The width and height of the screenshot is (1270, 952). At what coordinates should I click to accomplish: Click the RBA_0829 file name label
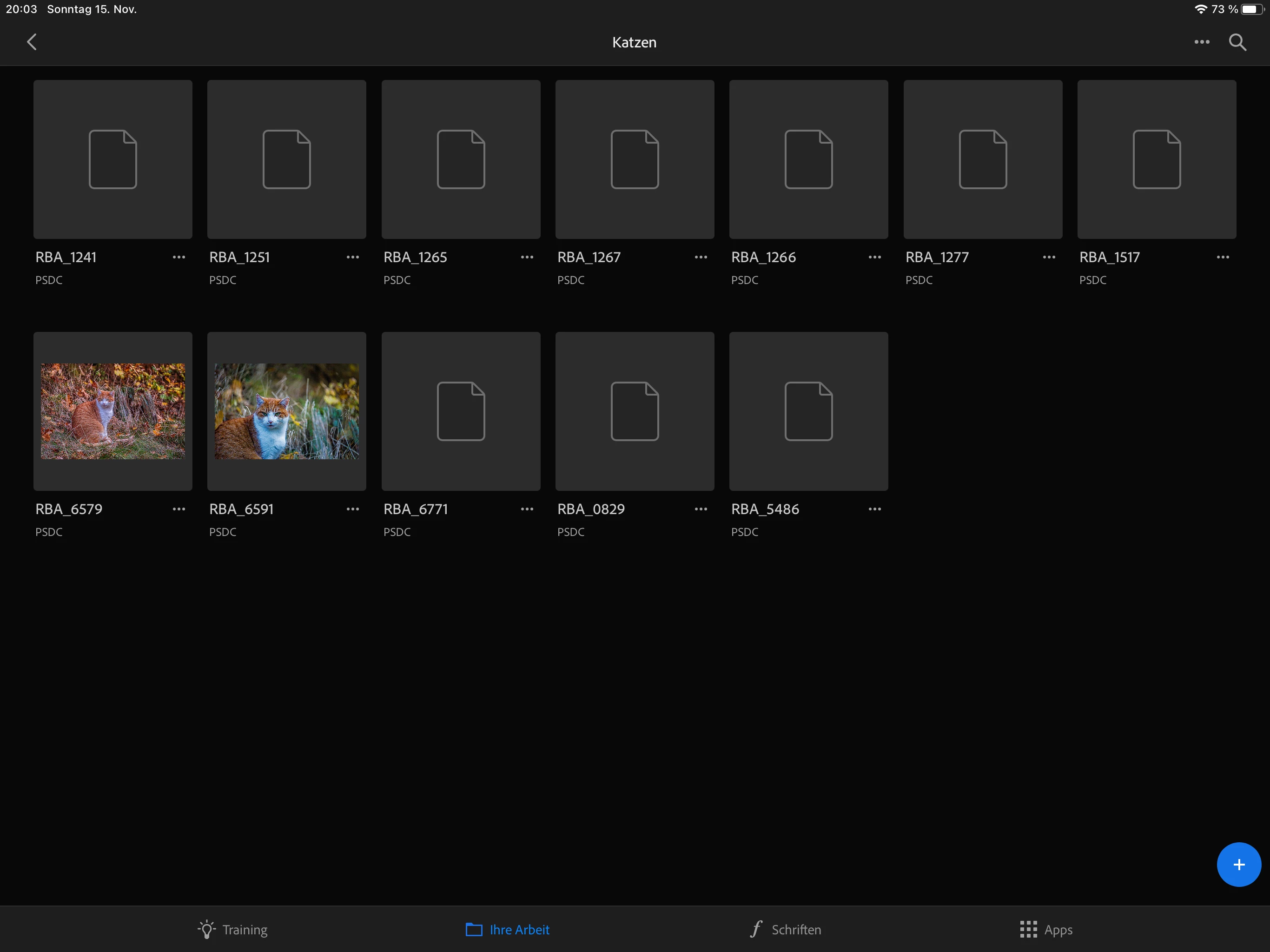(590, 509)
